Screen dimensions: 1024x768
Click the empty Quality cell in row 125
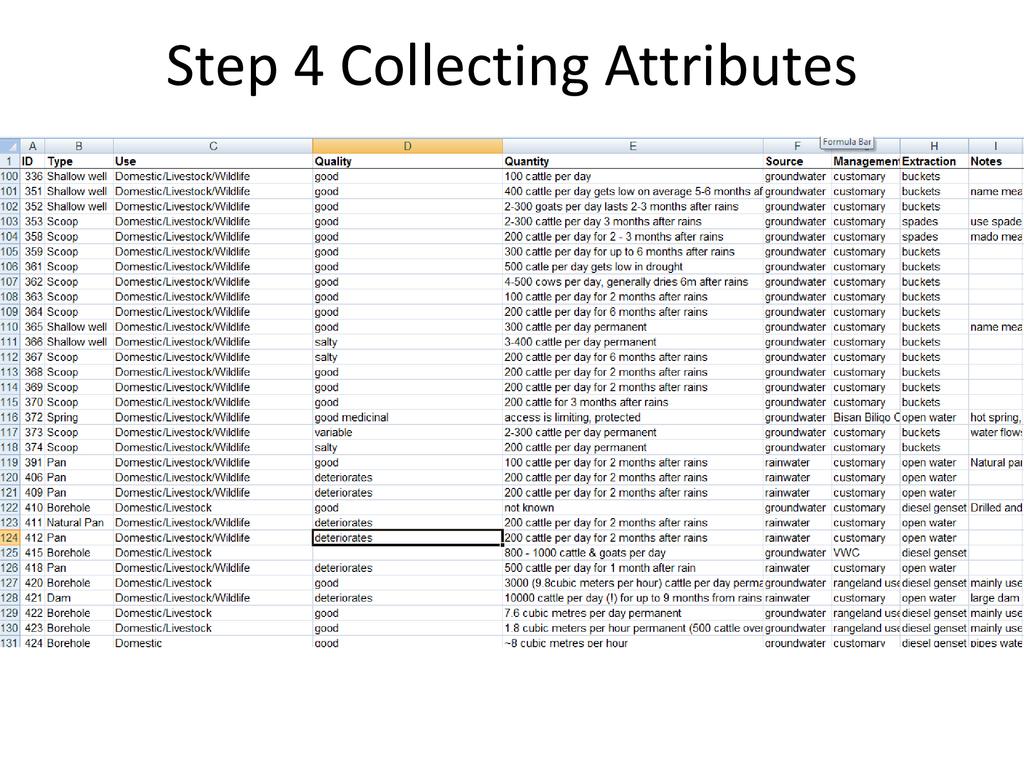[x=407, y=553]
